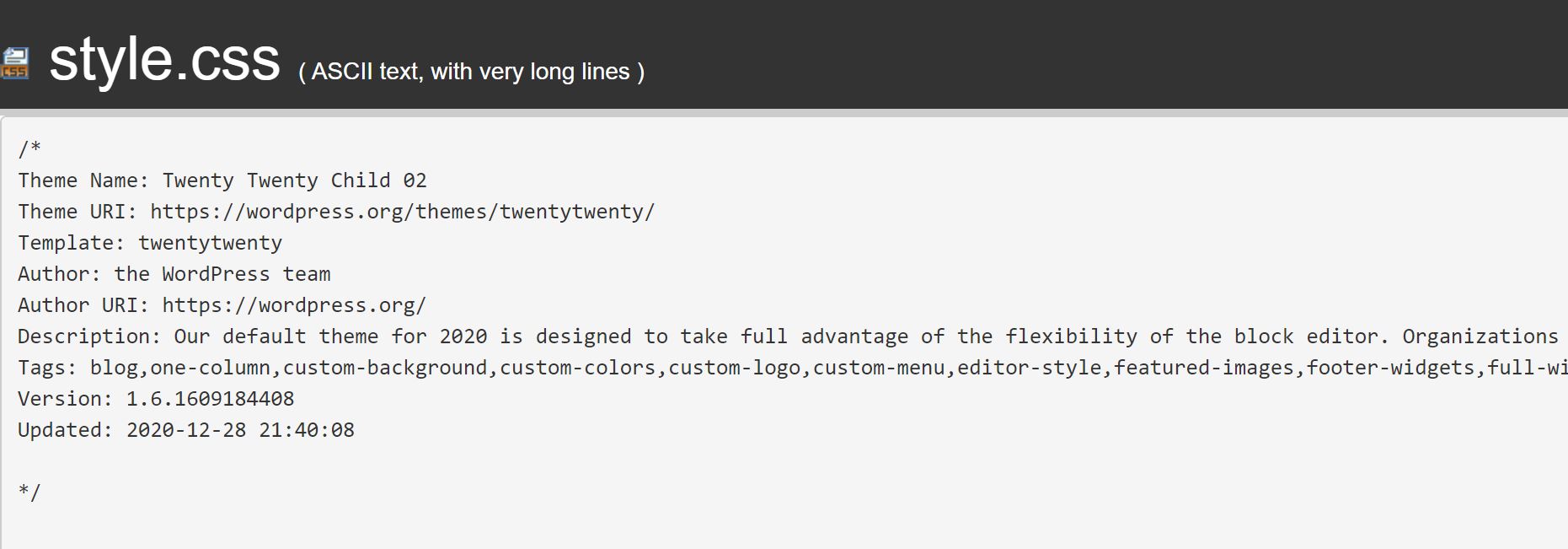
Task: Click the footer-widgets tag text
Action: [1390, 368]
